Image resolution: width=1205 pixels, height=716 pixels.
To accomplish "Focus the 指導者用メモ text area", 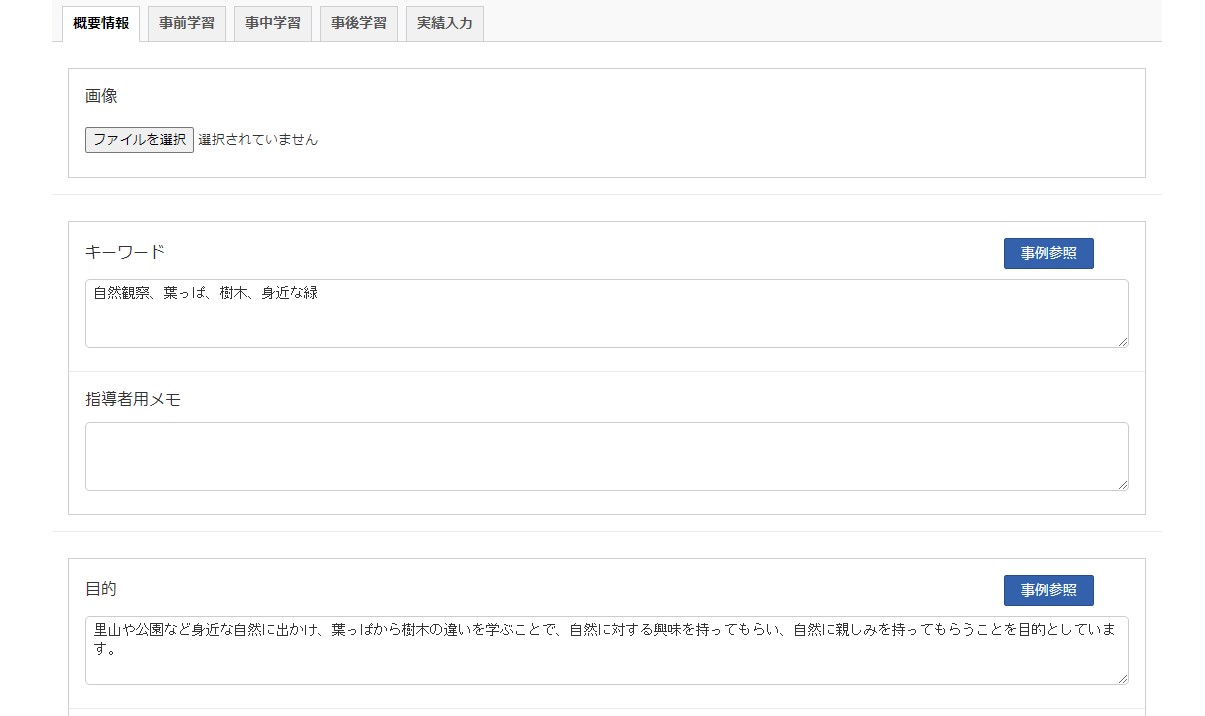I will tap(607, 456).
